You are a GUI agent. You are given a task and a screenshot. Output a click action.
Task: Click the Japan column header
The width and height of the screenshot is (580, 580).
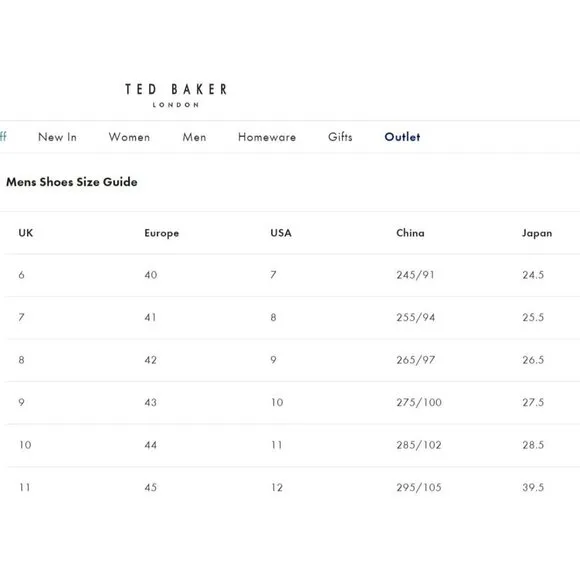[537, 233]
